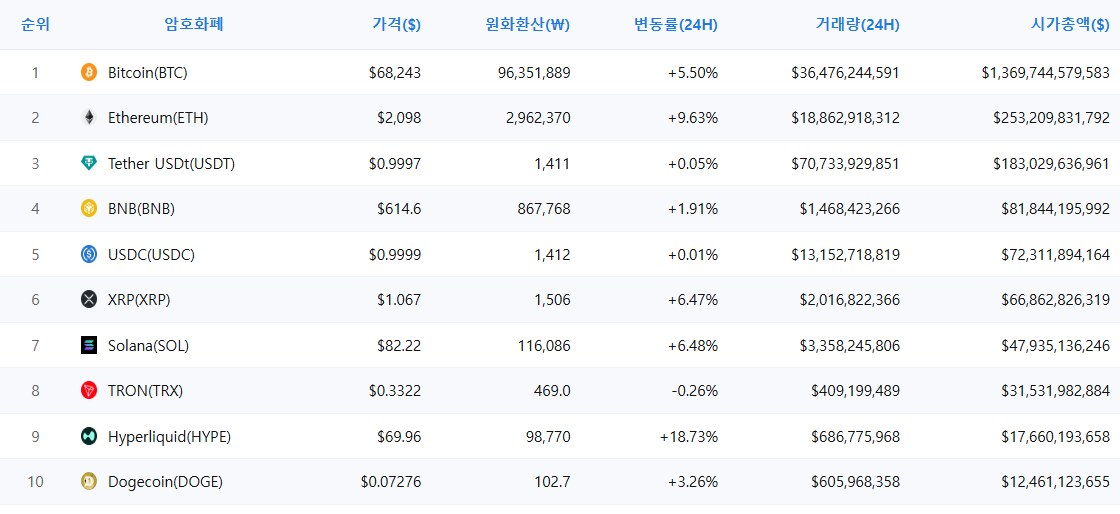The height and width of the screenshot is (514, 1120).
Task: Click the BNB yellow coin icon
Action: [x=89, y=208]
